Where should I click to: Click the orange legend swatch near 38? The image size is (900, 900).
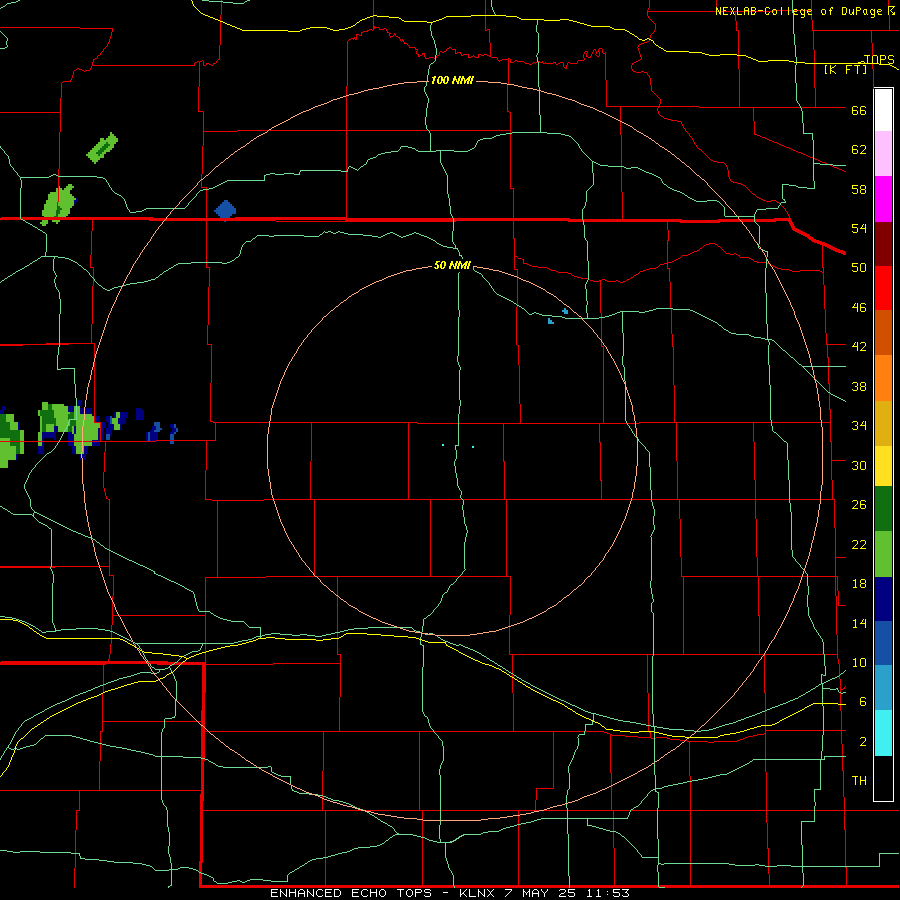[883, 378]
